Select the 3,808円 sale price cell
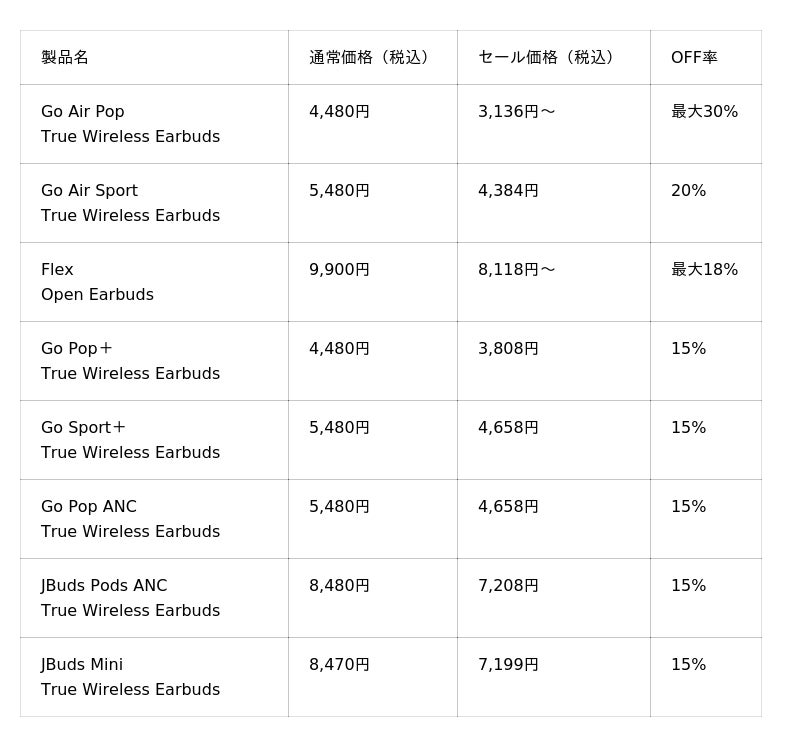Image resolution: width=800 pixels, height=747 pixels. 508,349
